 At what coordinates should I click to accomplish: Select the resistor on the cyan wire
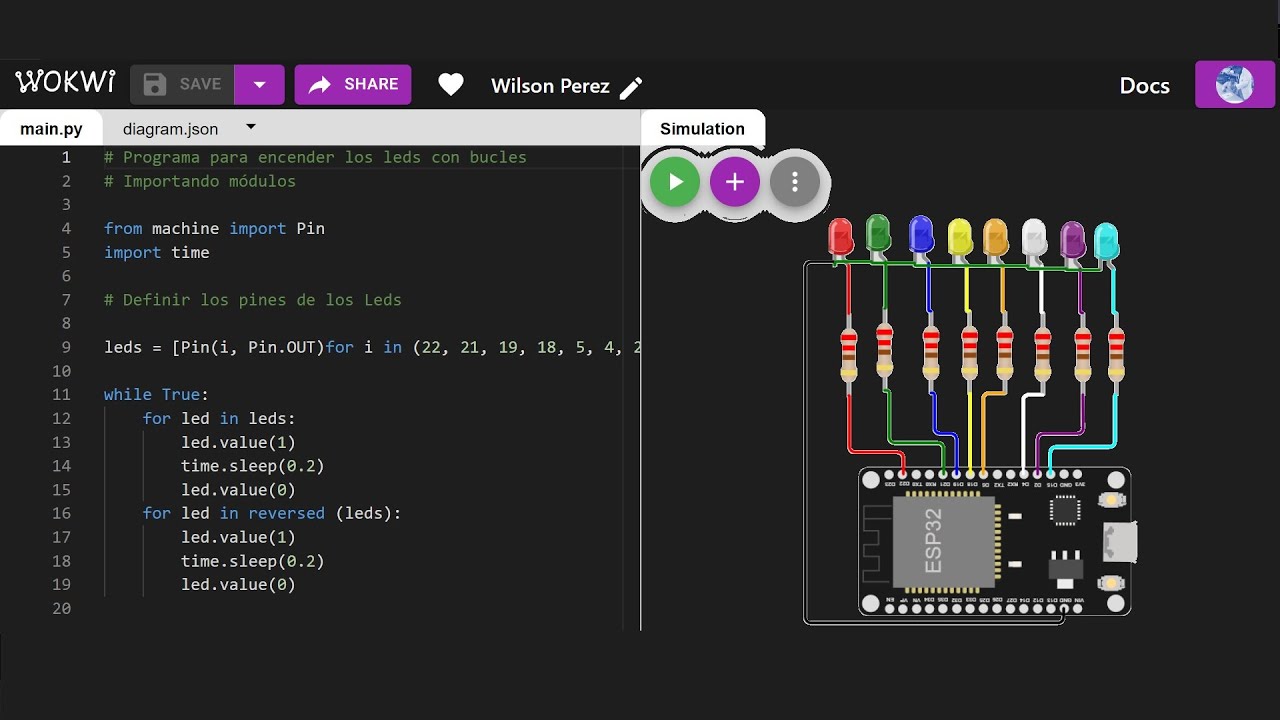point(1115,355)
